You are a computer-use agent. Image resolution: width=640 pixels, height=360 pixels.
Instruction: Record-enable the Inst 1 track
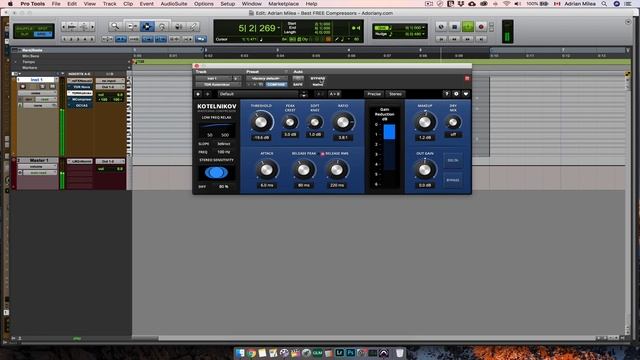(x=23, y=87)
